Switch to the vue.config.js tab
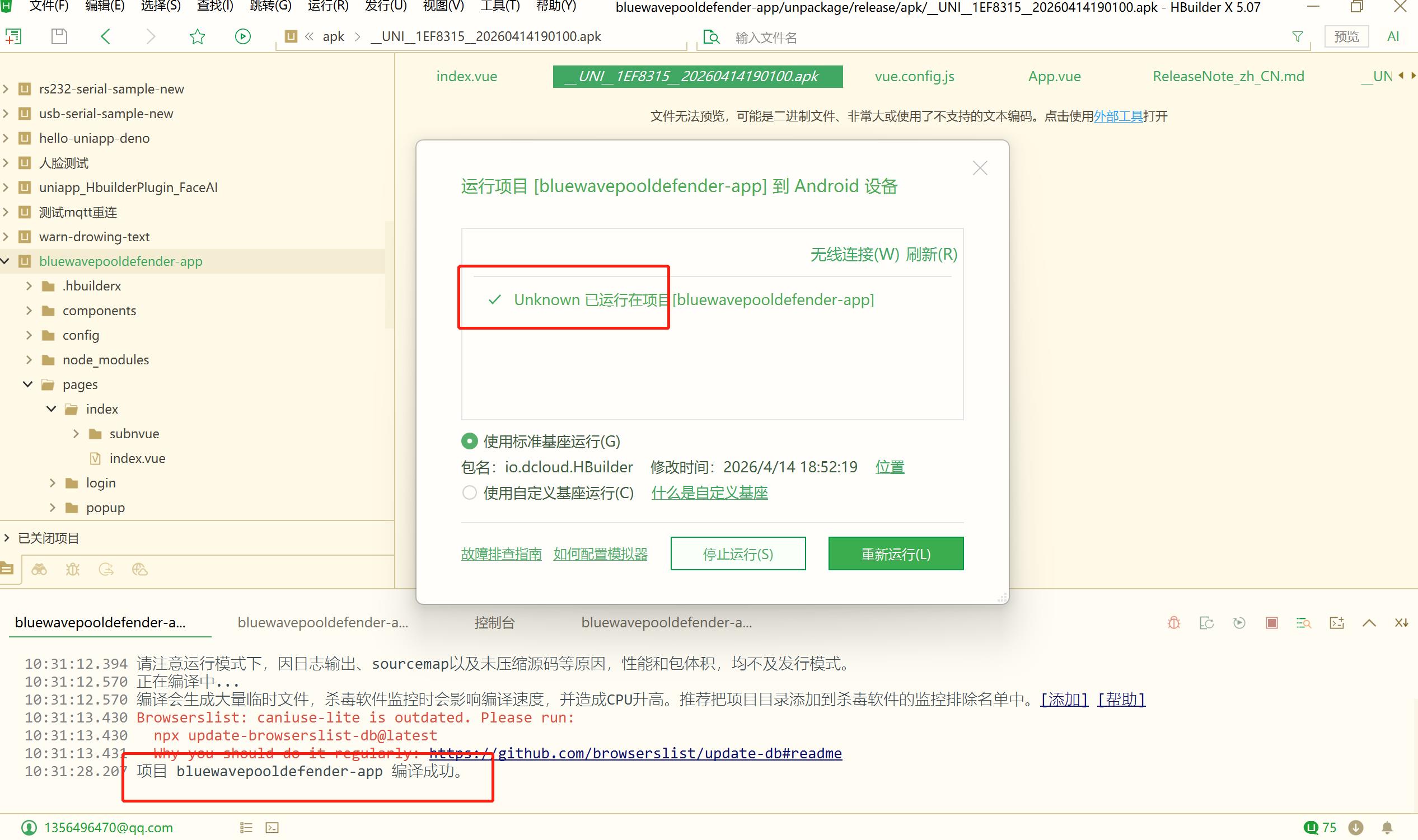Viewport: 1418px width, 840px height. (914, 77)
